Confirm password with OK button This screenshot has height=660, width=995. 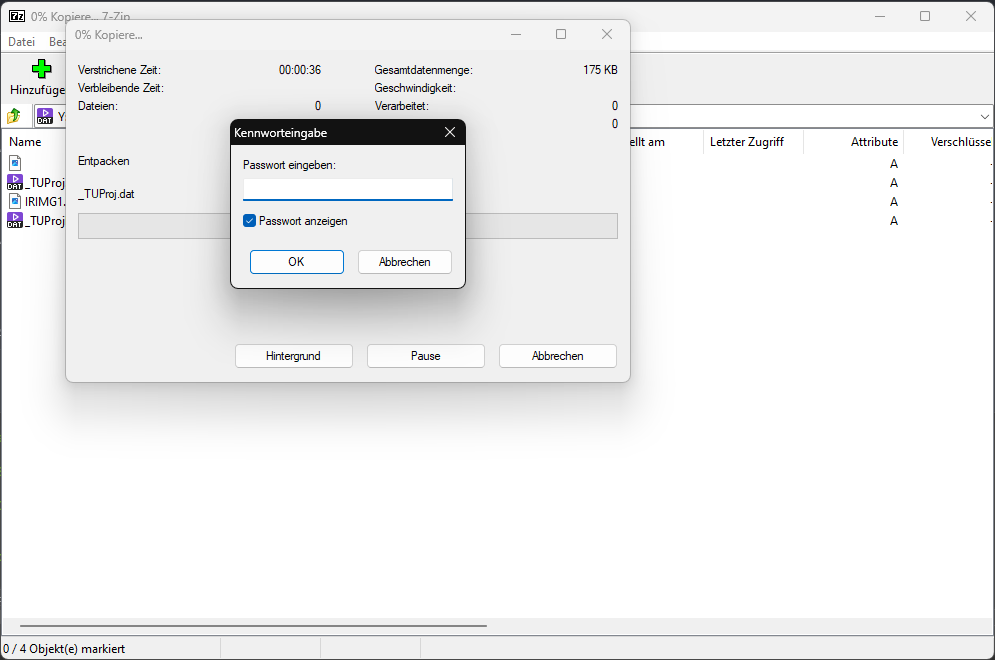(x=296, y=262)
